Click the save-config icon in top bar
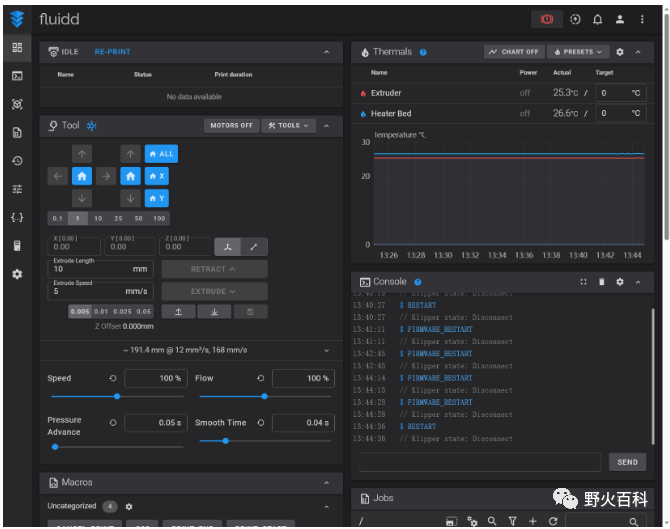 pyautogui.click(x=575, y=19)
